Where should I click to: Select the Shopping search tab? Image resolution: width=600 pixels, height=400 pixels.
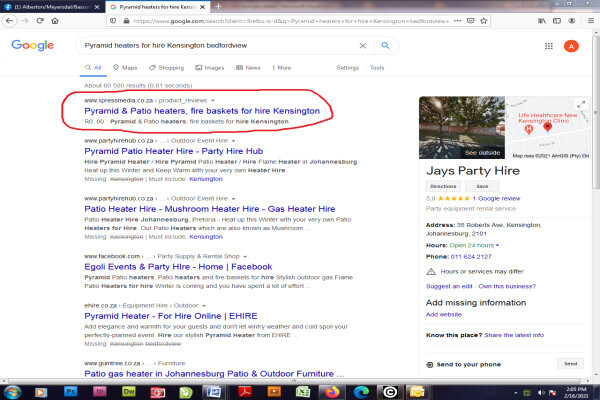pos(167,68)
